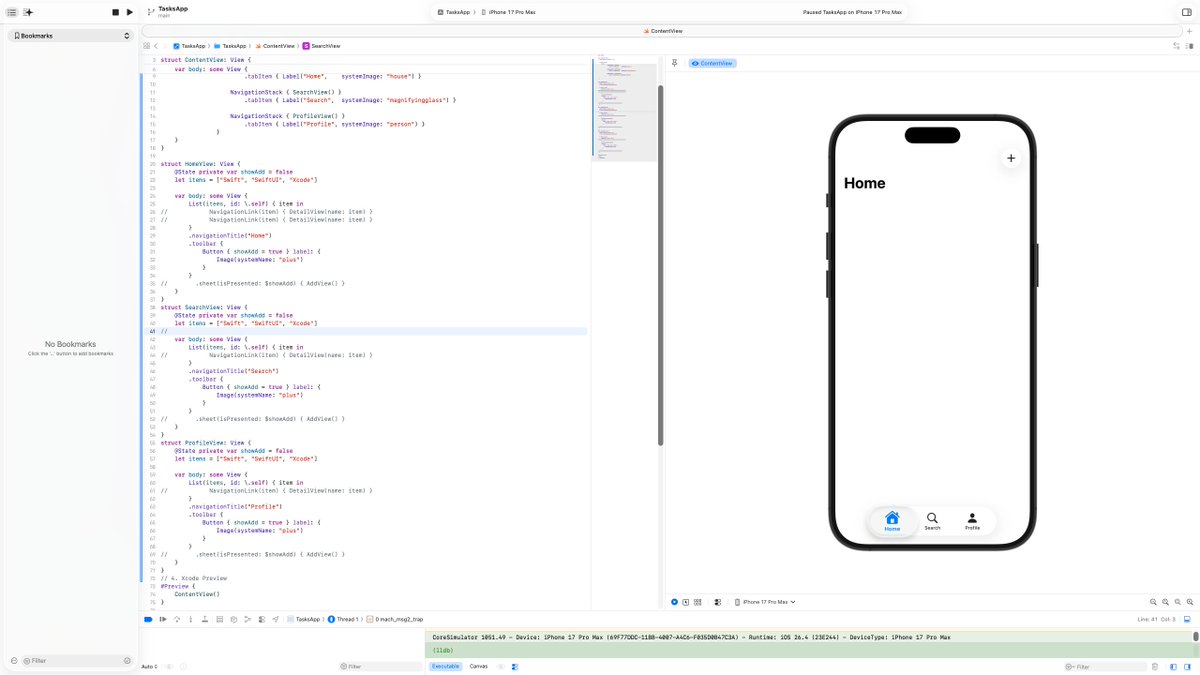Screen dimensions: 1200x675
Task: Open Debug Memory Graph icon
Action: tap(233, 619)
